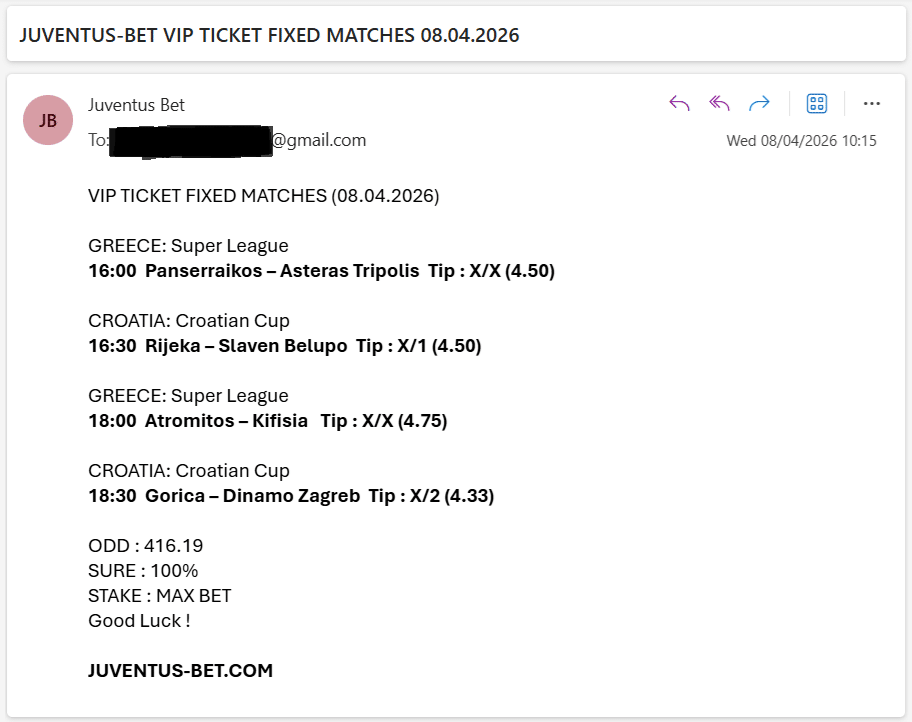
Task: Select the Gorica – Dinamo Zagreb match line
Action: point(290,495)
